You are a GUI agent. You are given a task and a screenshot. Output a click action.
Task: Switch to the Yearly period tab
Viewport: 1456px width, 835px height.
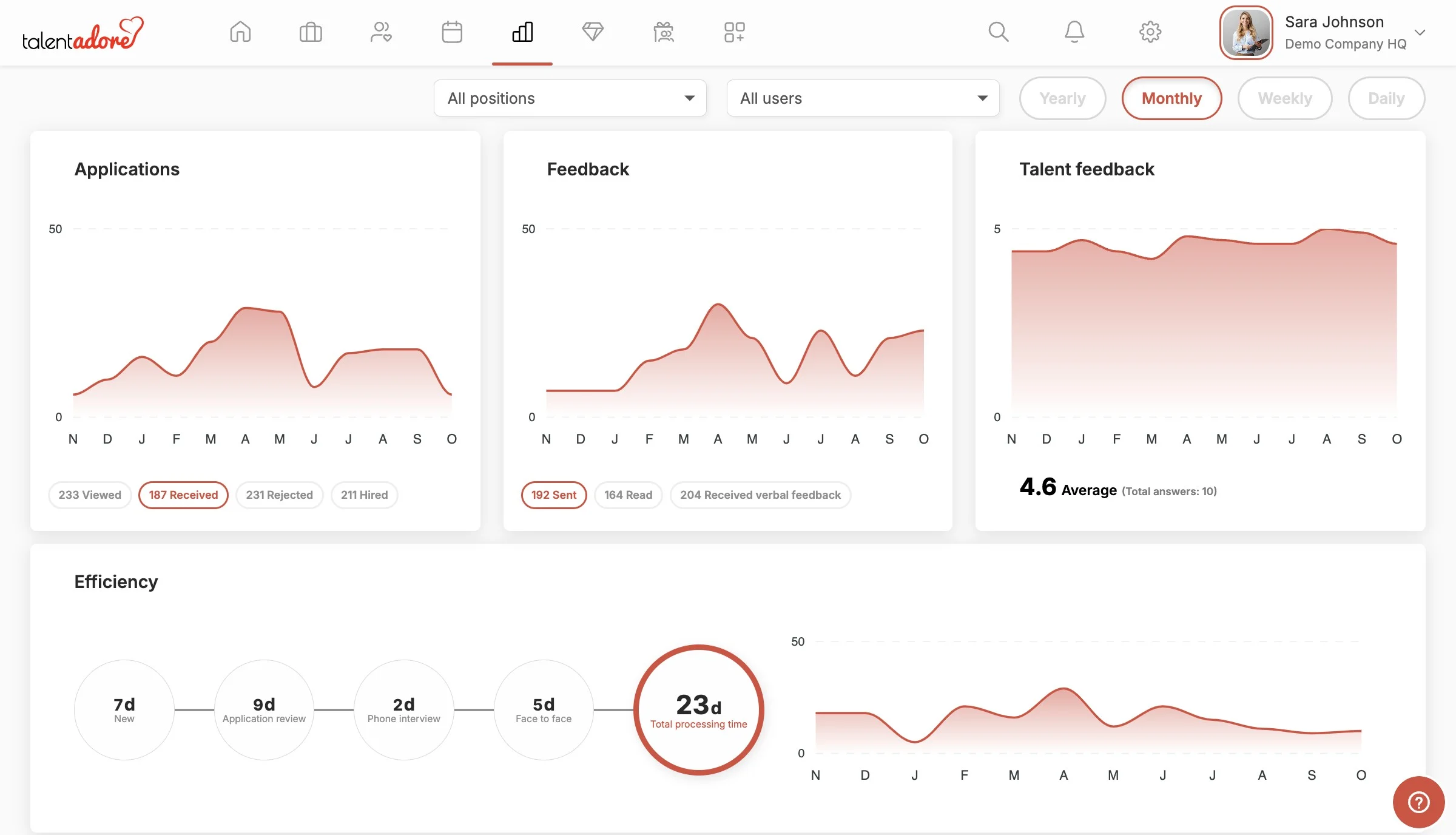tap(1062, 98)
